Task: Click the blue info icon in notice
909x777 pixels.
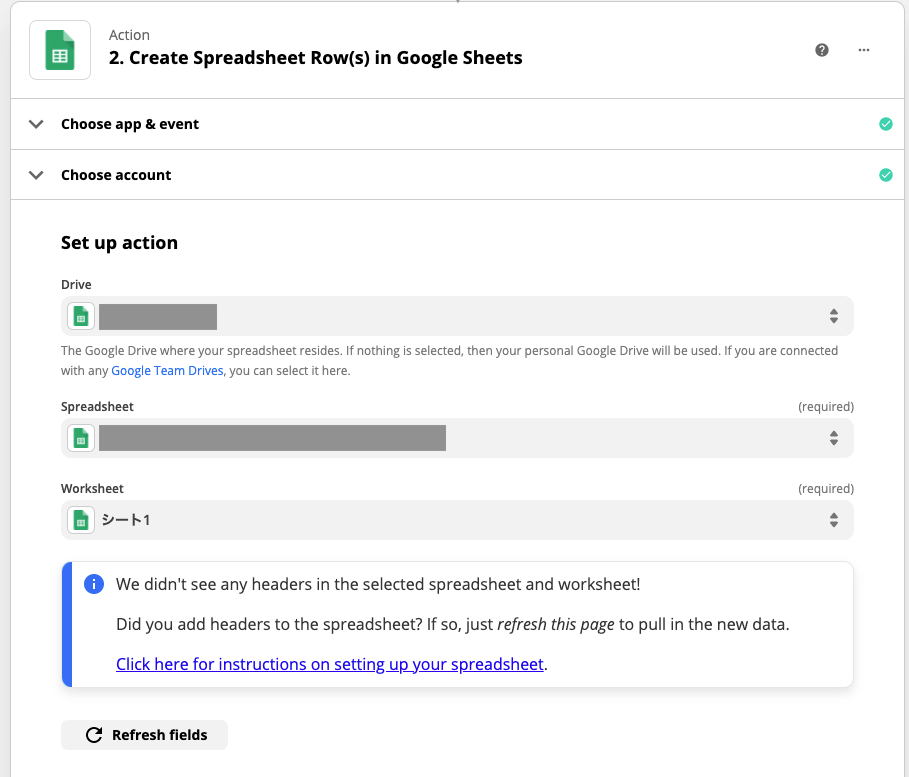Action: click(x=94, y=584)
